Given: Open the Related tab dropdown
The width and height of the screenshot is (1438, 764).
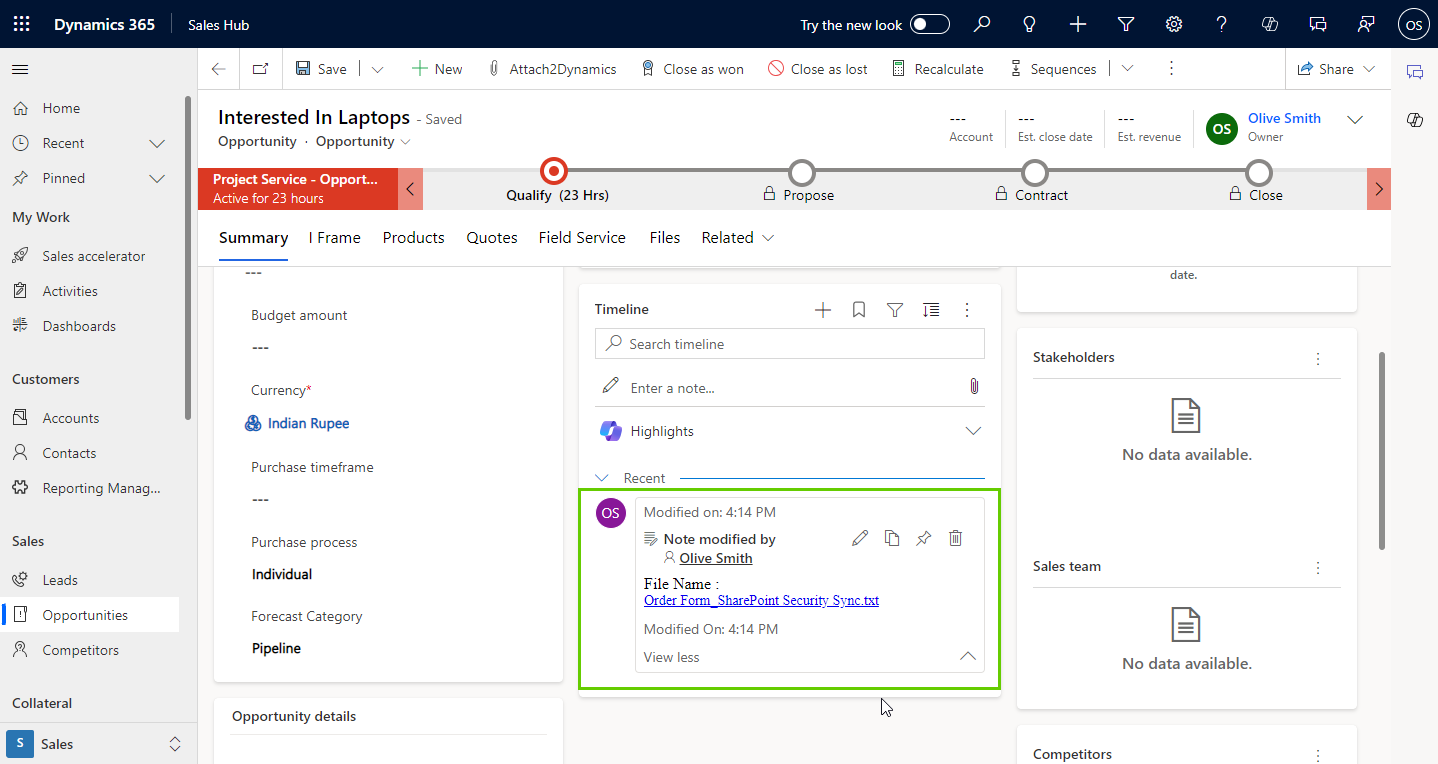Looking at the screenshot, I should (x=738, y=238).
